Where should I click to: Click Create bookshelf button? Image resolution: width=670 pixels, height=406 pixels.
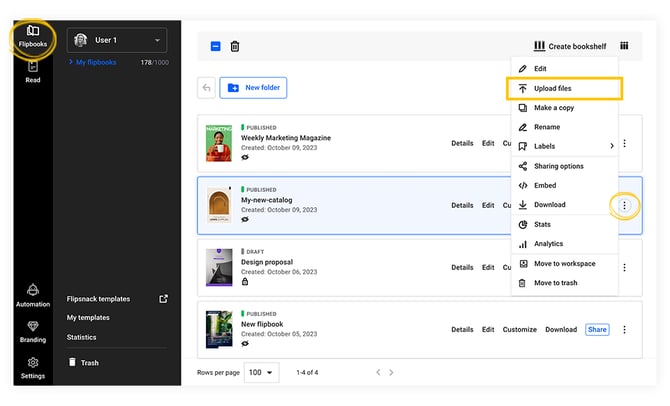[x=570, y=46]
